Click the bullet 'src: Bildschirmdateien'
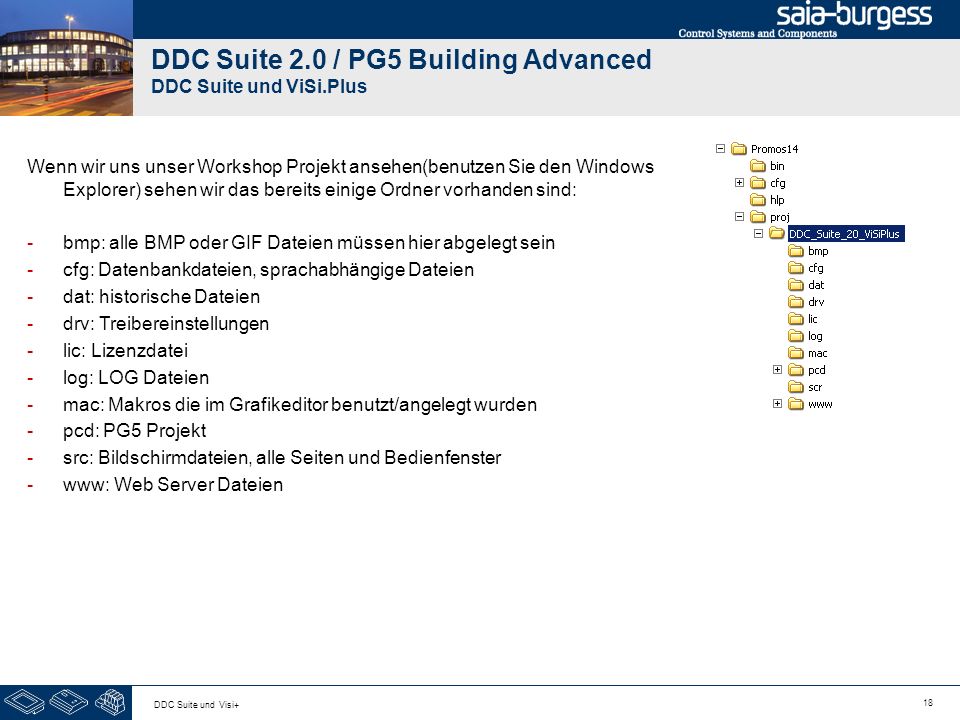The image size is (960, 720). [x=282, y=457]
